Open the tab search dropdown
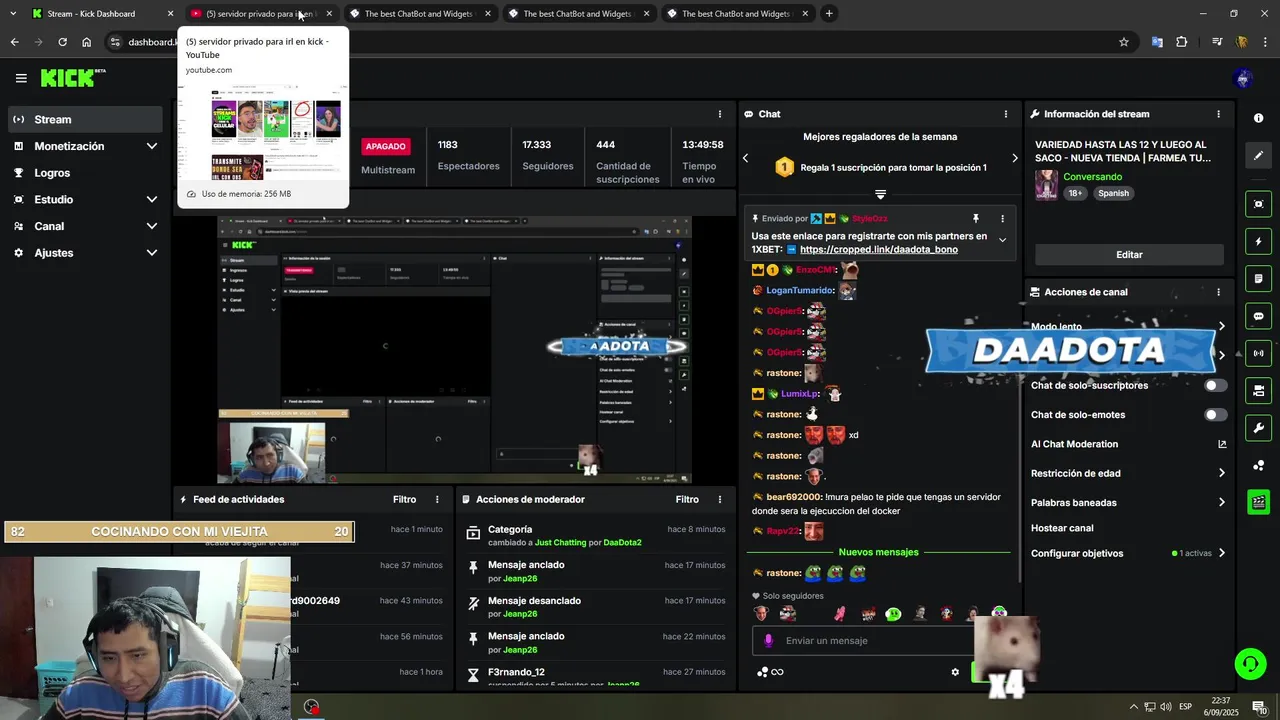Viewport: 1280px width, 720px height. 13,14
